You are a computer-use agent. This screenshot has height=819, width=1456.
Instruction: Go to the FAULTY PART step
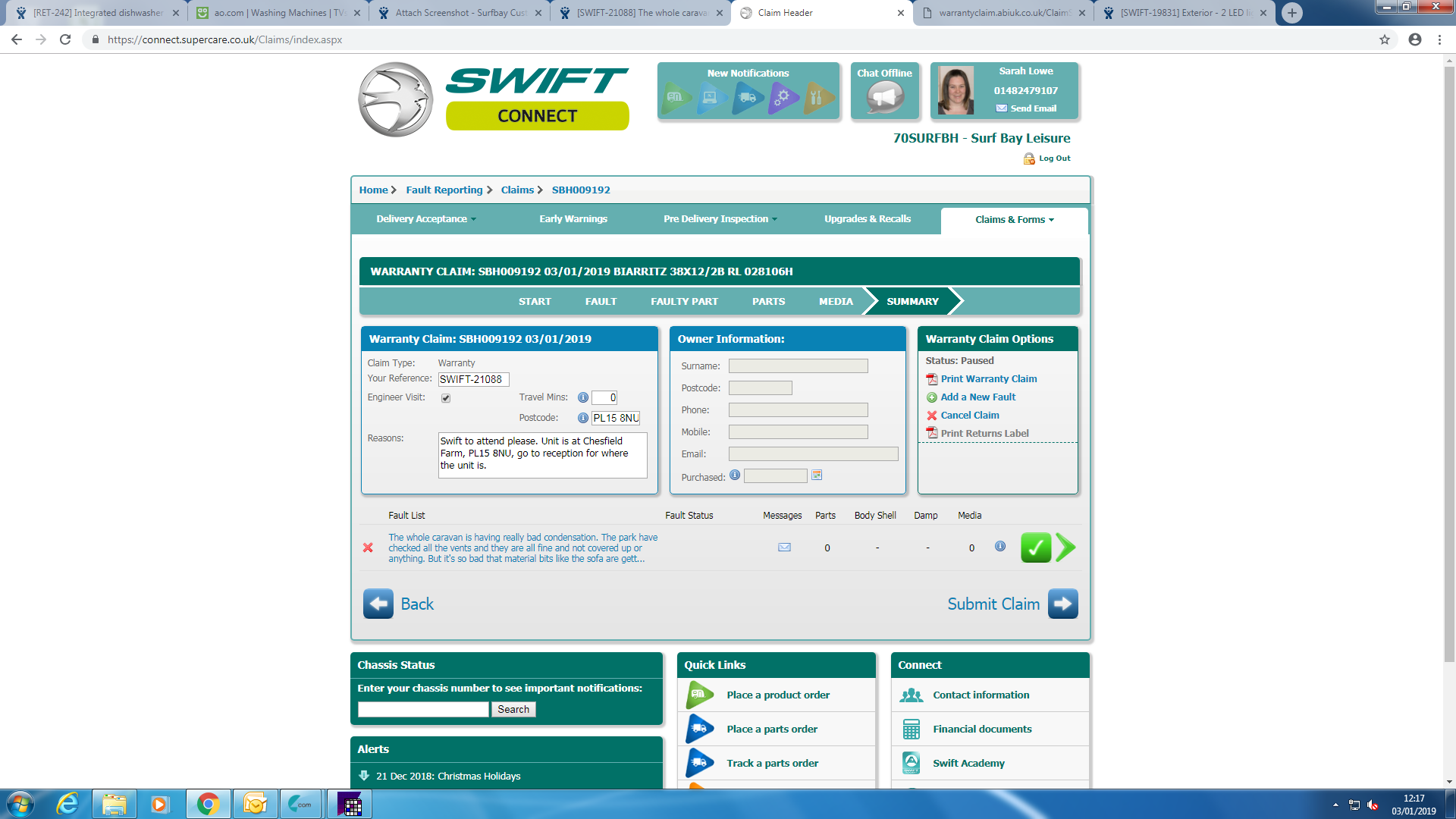[684, 302]
